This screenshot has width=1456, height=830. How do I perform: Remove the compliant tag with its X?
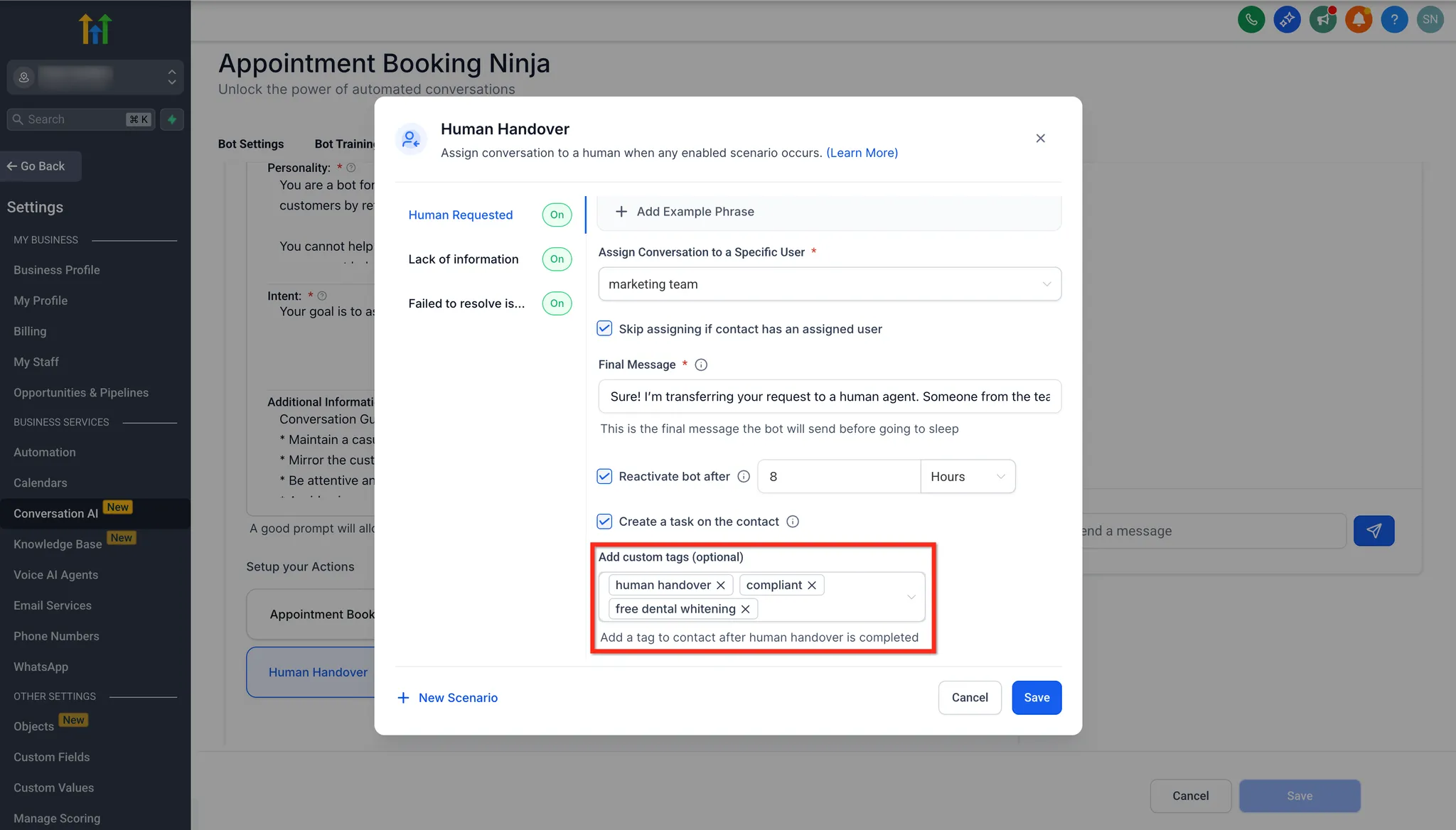tap(812, 585)
